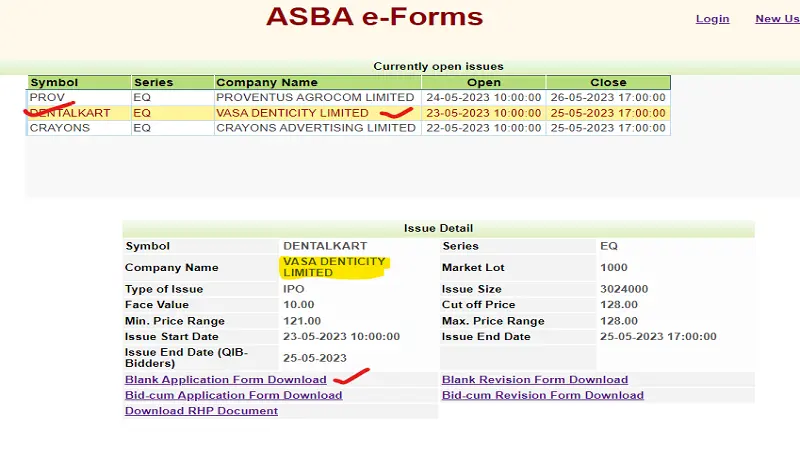The image size is (800, 450).
Task: Click the Company Name column header
Action: pos(267,82)
